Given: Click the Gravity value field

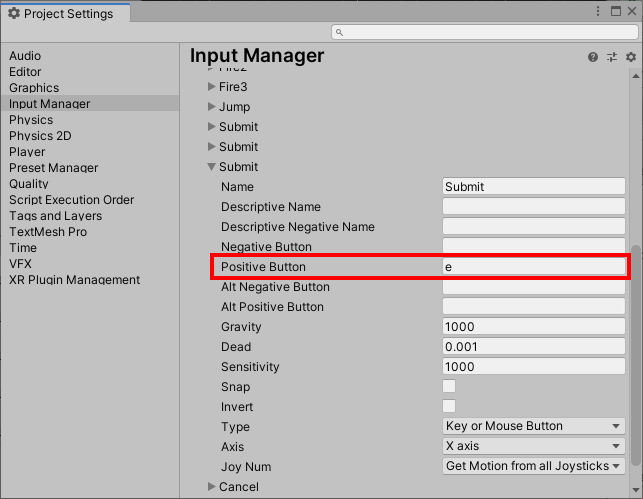Looking at the screenshot, I should tap(534, 326).
